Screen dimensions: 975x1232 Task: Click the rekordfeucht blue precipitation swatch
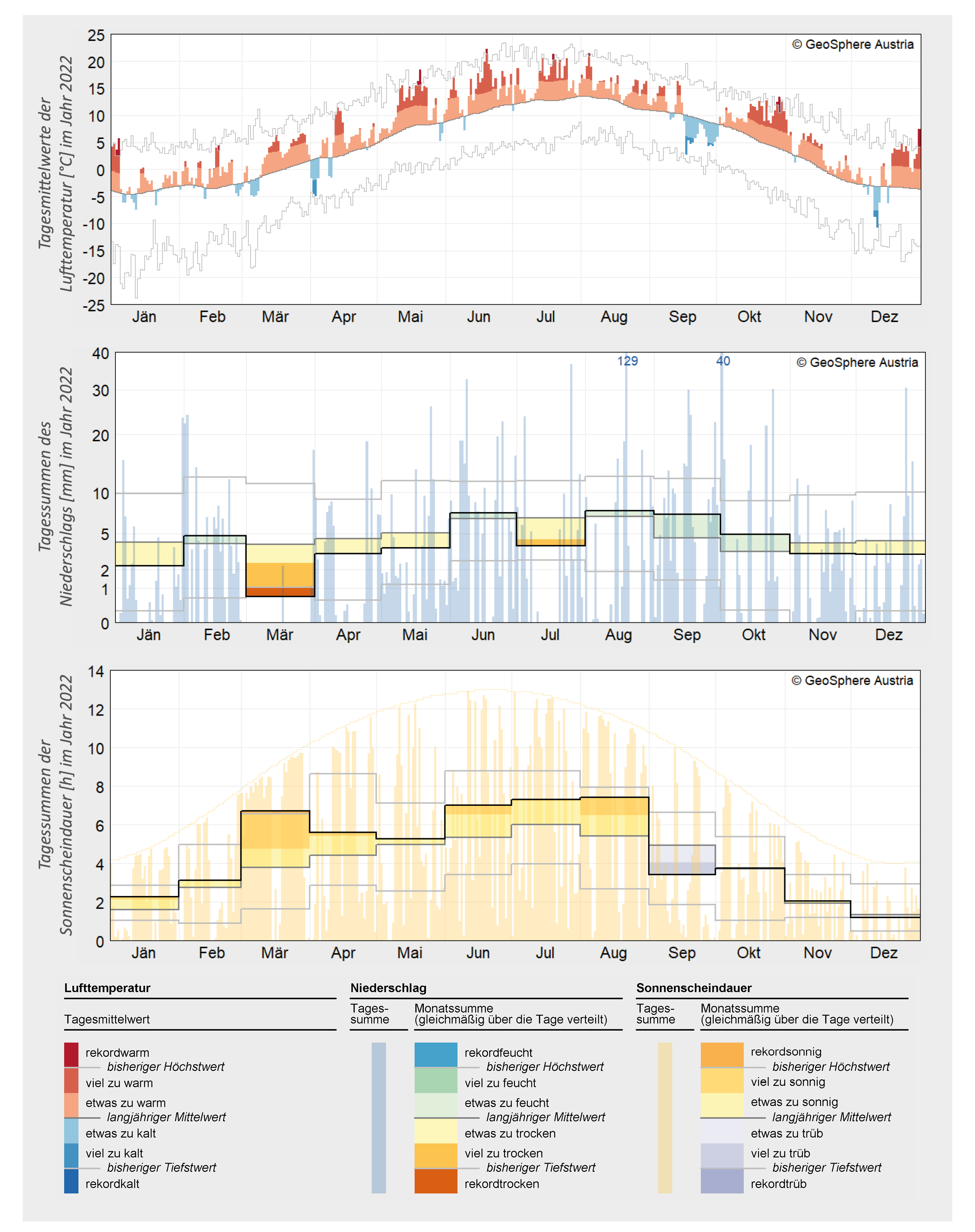[x=436, y=1054]
